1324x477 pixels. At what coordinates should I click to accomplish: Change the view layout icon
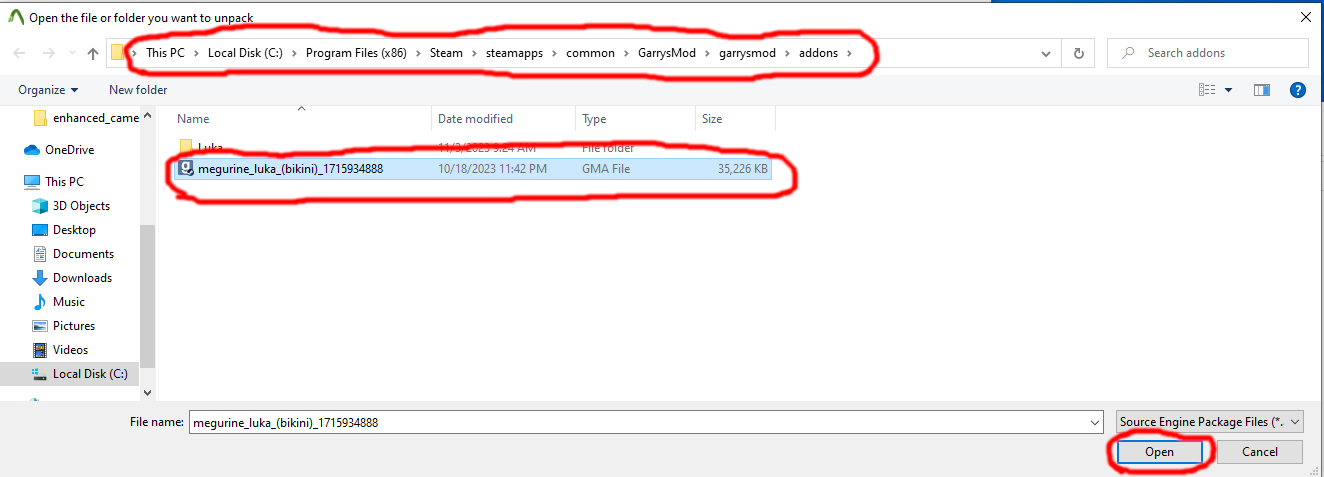1207,90
